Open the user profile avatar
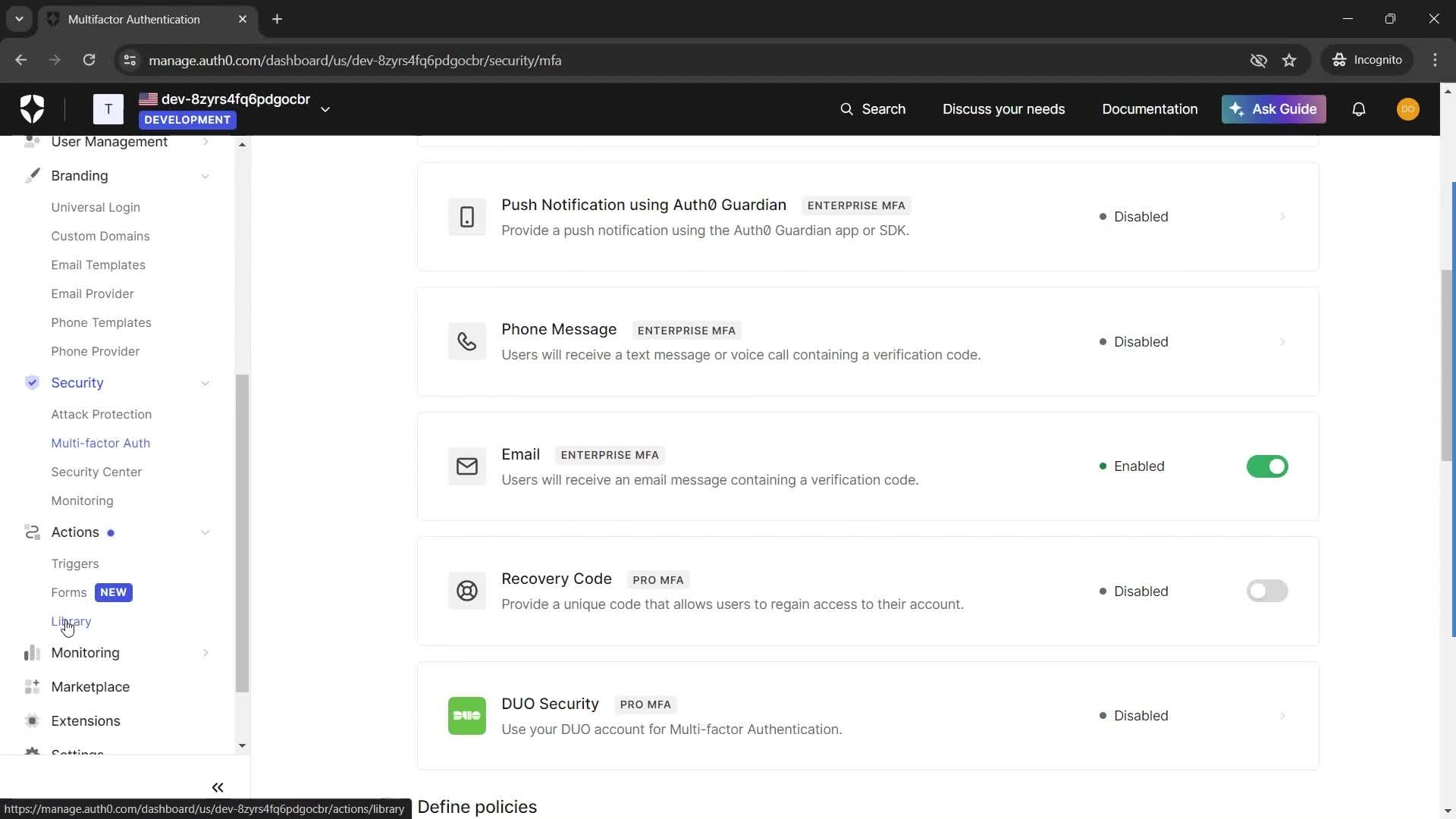The height and width of the screenshot is (819, 1456). click(1408, 109)
